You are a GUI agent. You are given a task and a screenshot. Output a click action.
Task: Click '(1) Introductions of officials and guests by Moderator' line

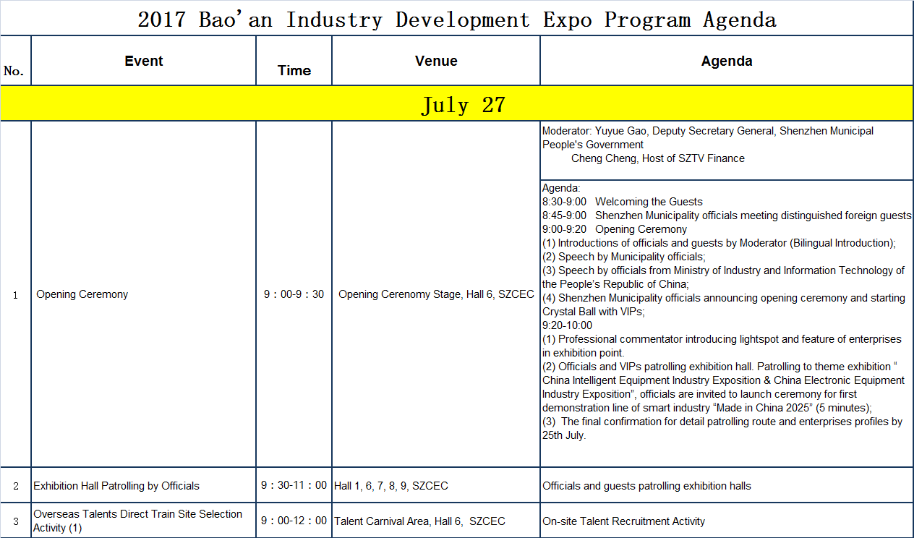719,243
